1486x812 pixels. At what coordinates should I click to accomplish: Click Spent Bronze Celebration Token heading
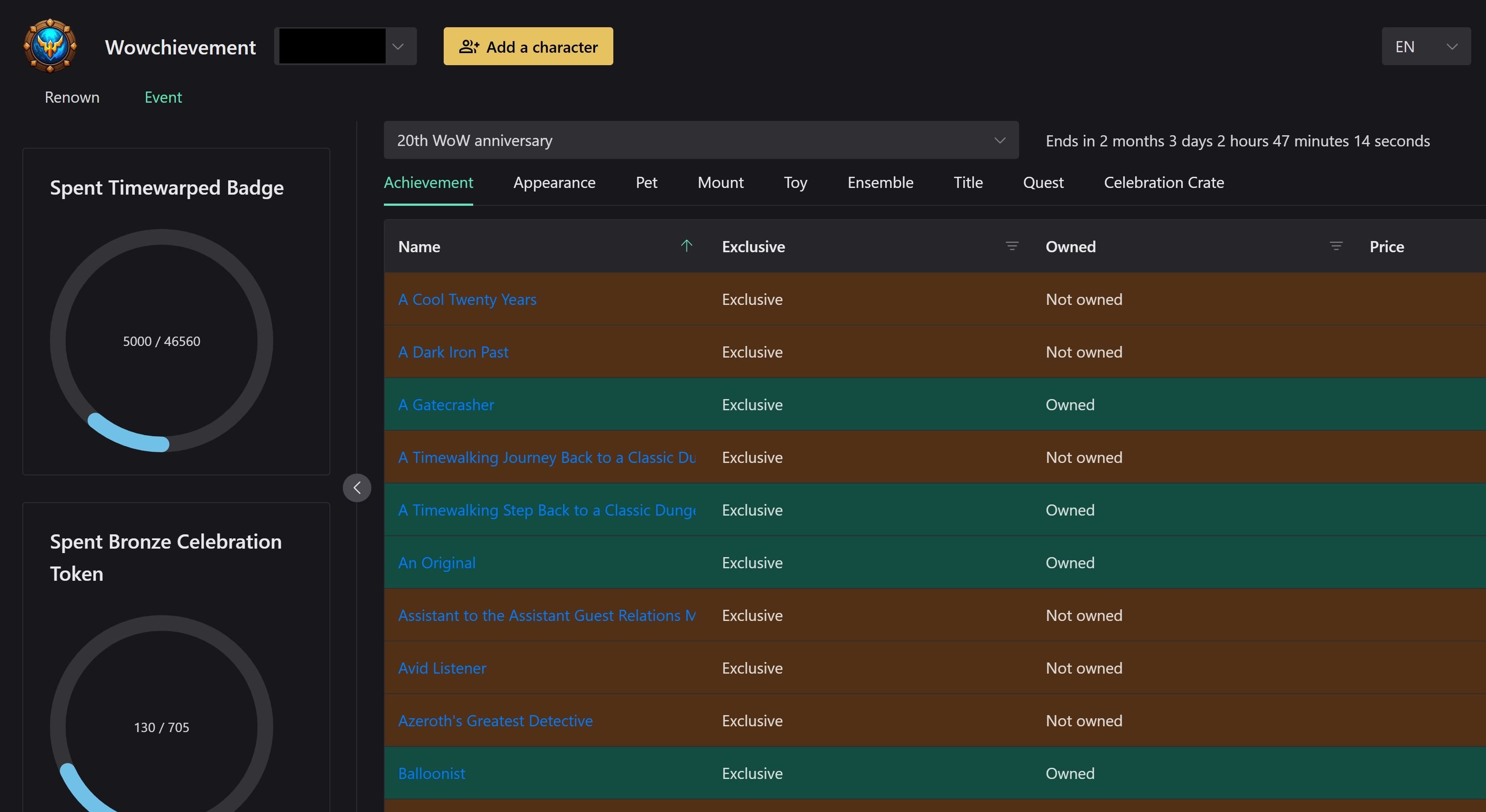166,557
